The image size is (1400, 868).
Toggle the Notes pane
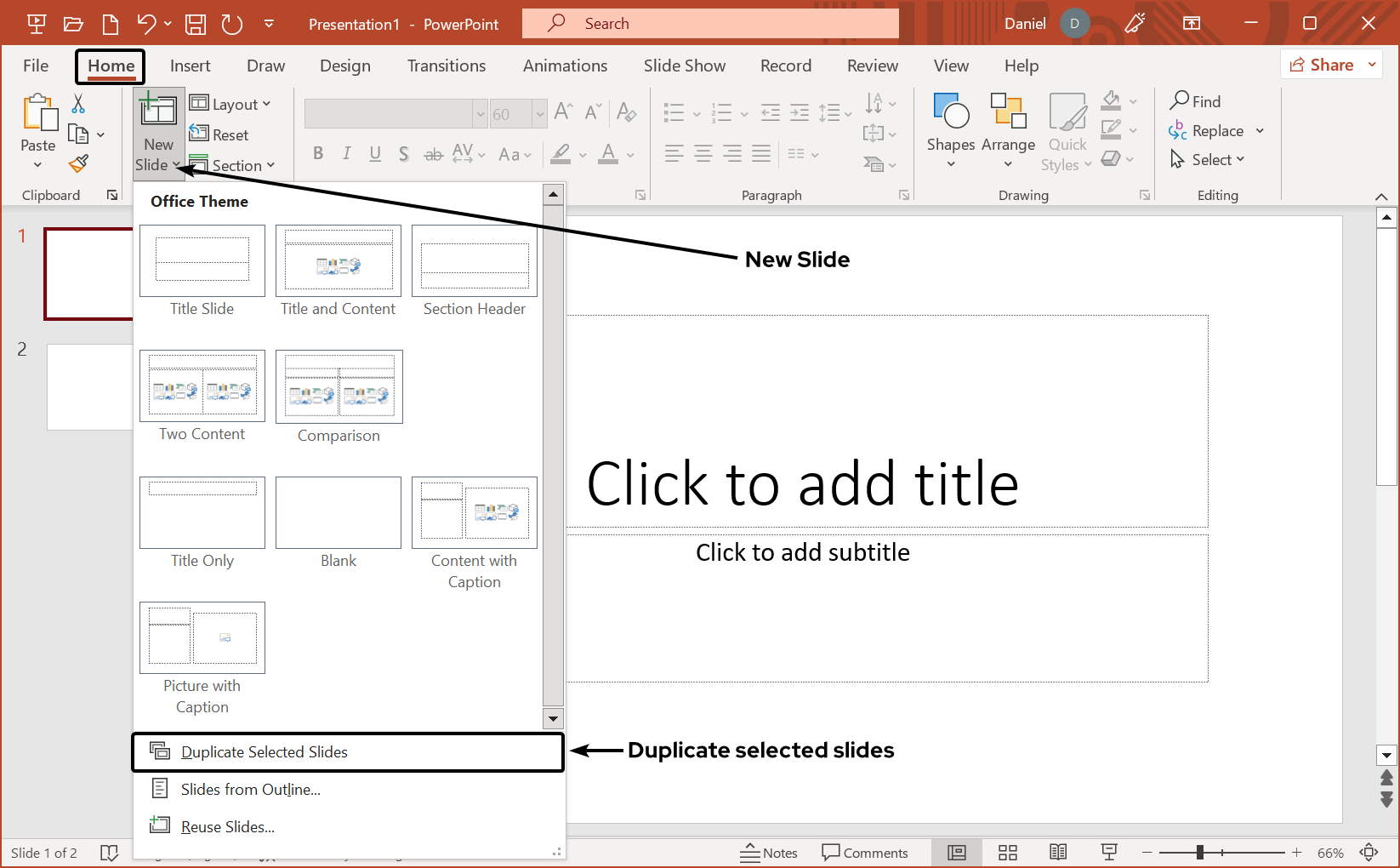click(x=768, y=852)
